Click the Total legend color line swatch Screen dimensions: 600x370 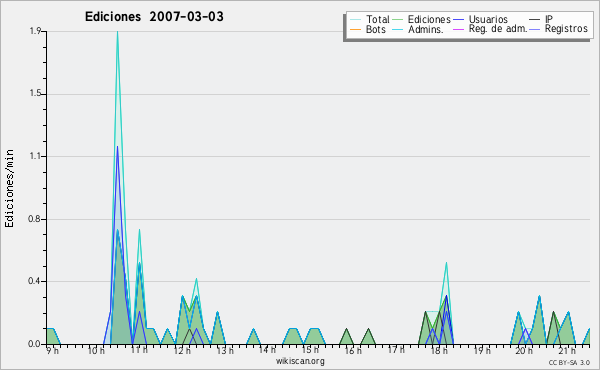[x=355, y=19]
